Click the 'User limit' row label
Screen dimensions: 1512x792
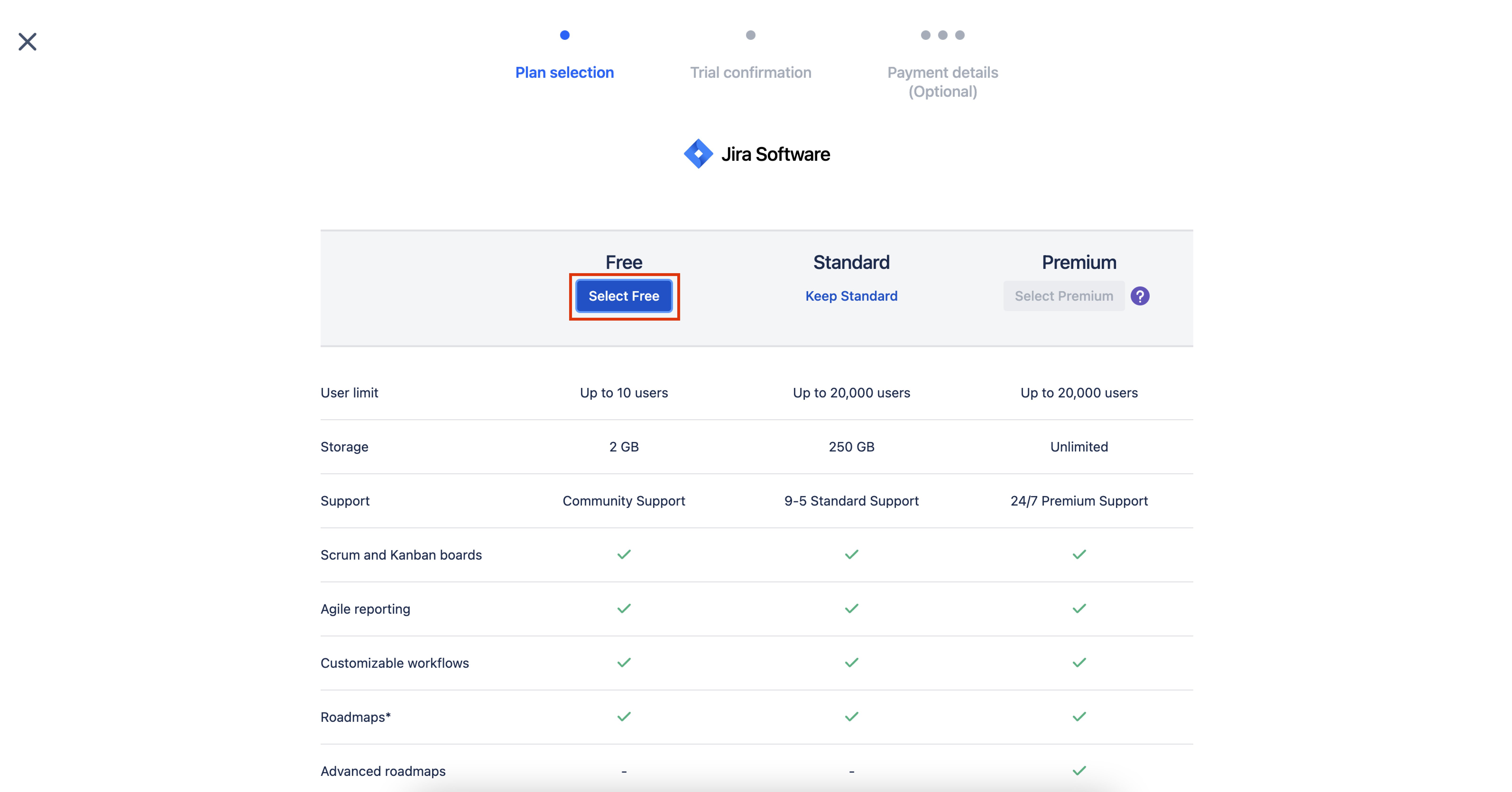click(349, 393)
